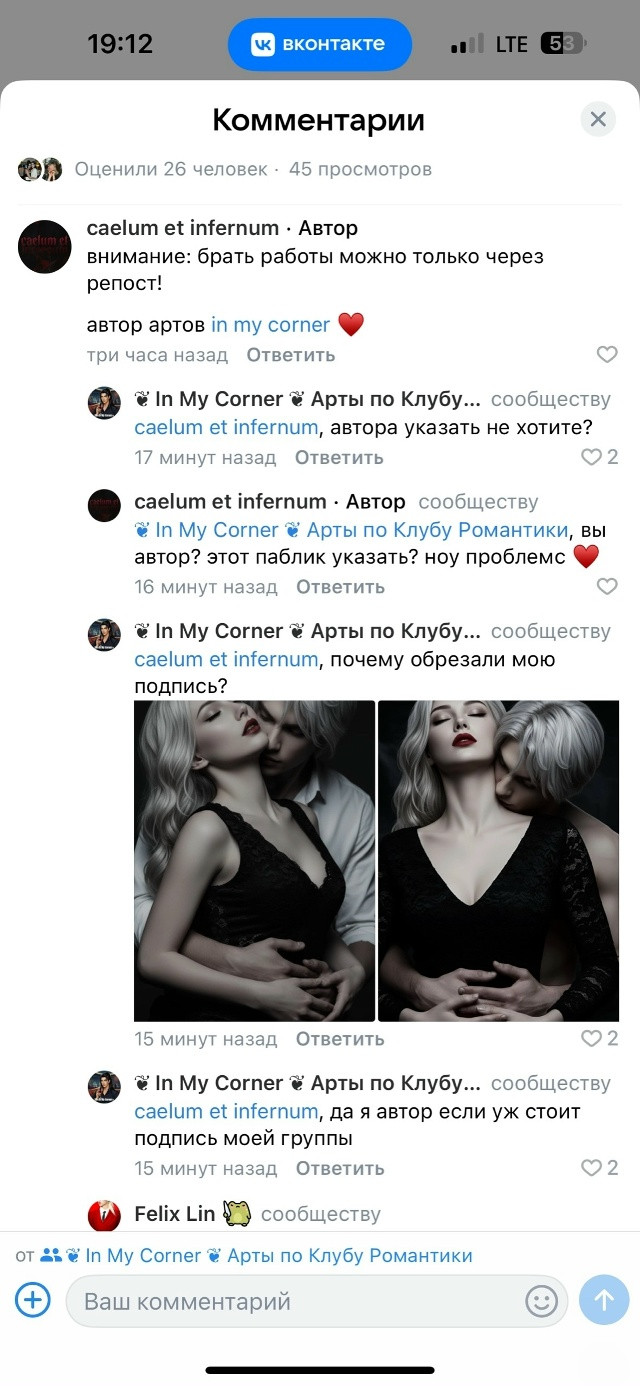Open caelum et infernum avatar on top comment
The height and width of the screenshot is (1386, 640).
[x=45, y=247]
